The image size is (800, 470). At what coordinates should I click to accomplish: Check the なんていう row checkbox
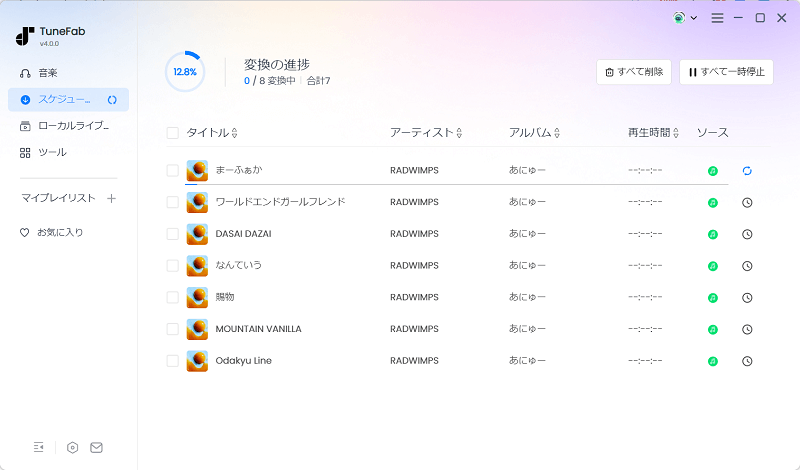point(173,265)
